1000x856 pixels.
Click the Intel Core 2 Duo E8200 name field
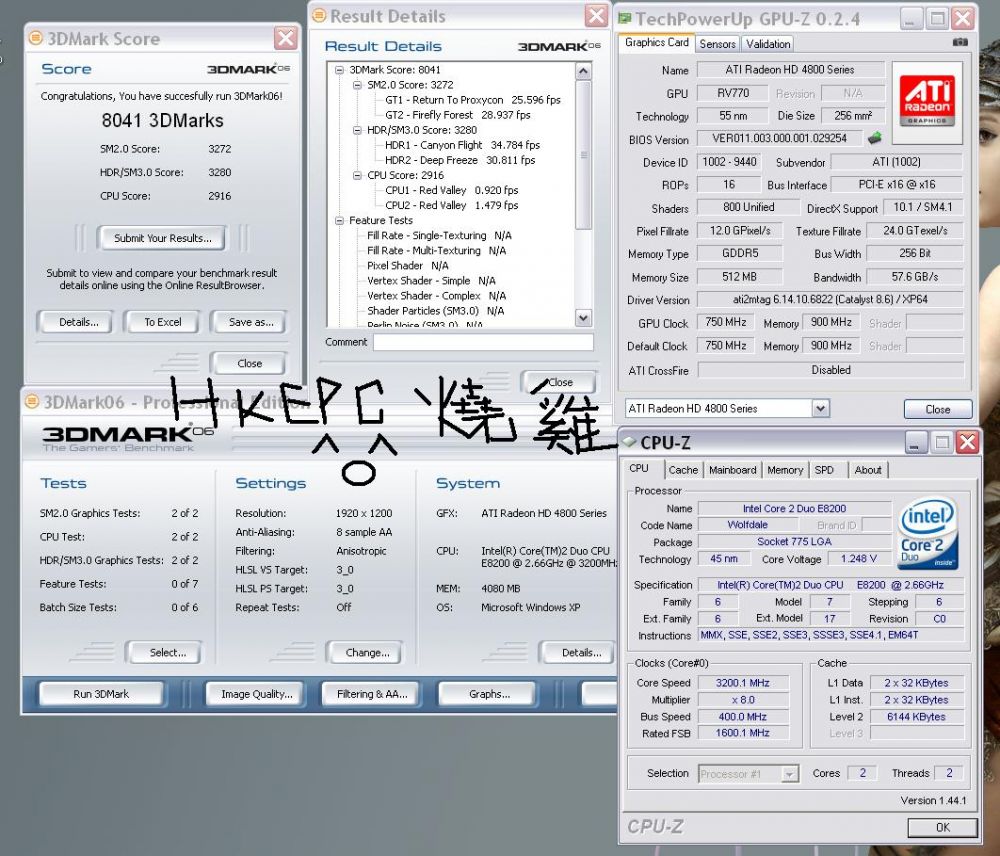[x=794, y=508]
